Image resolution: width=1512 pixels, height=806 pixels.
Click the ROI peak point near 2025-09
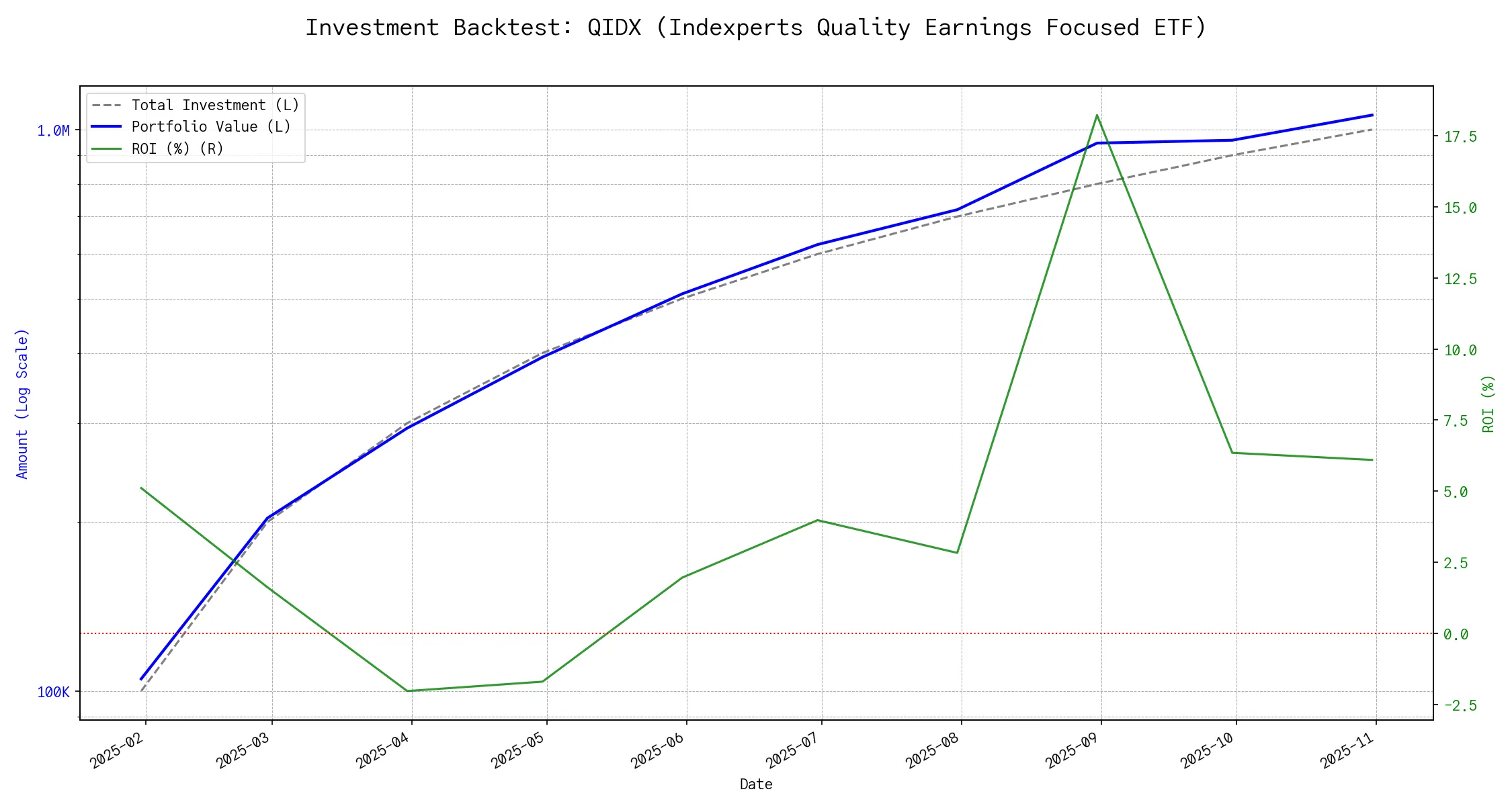pos(1097,116)
